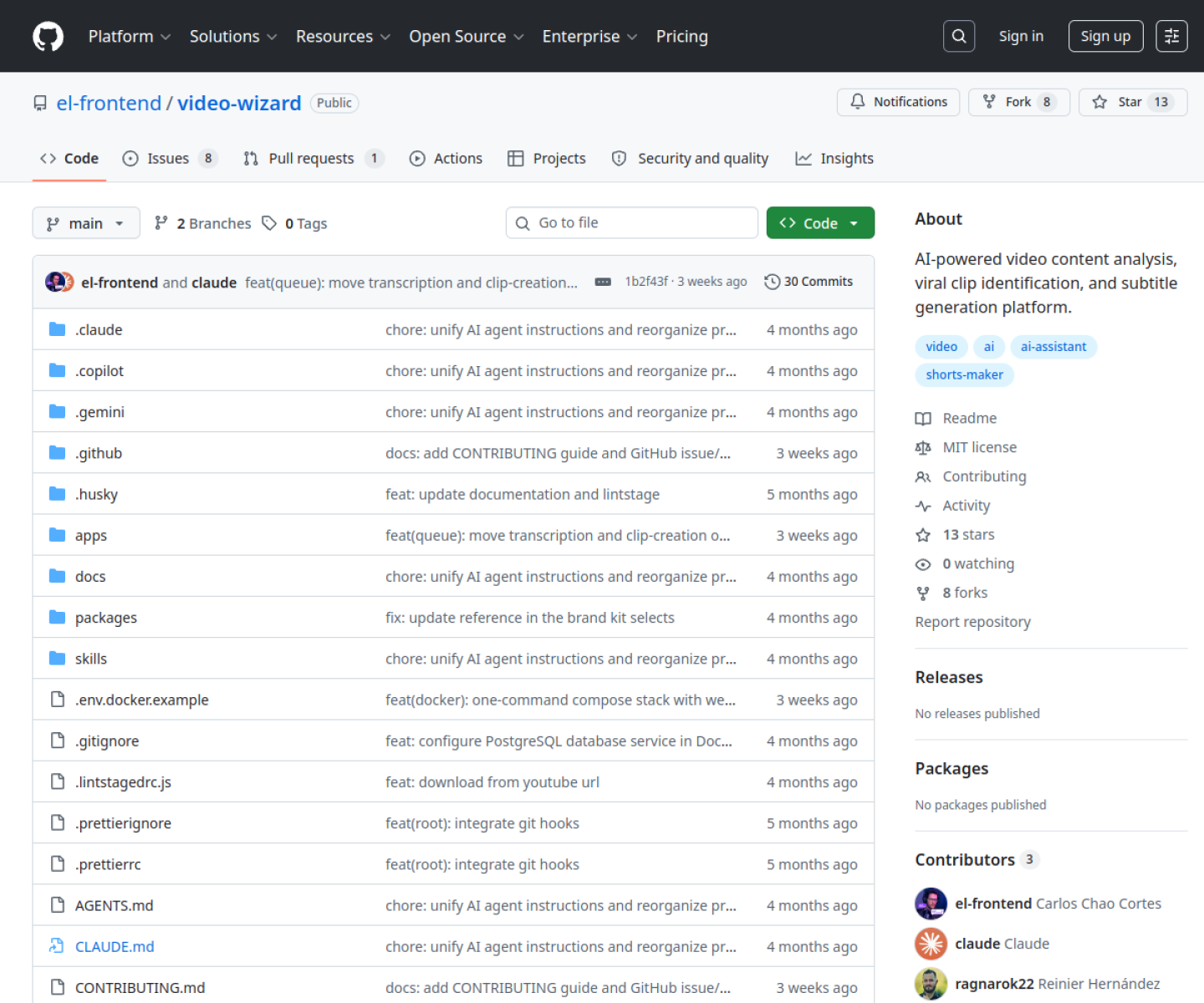
Task: Click the .gitignore file icon
Action: point(57,741)
